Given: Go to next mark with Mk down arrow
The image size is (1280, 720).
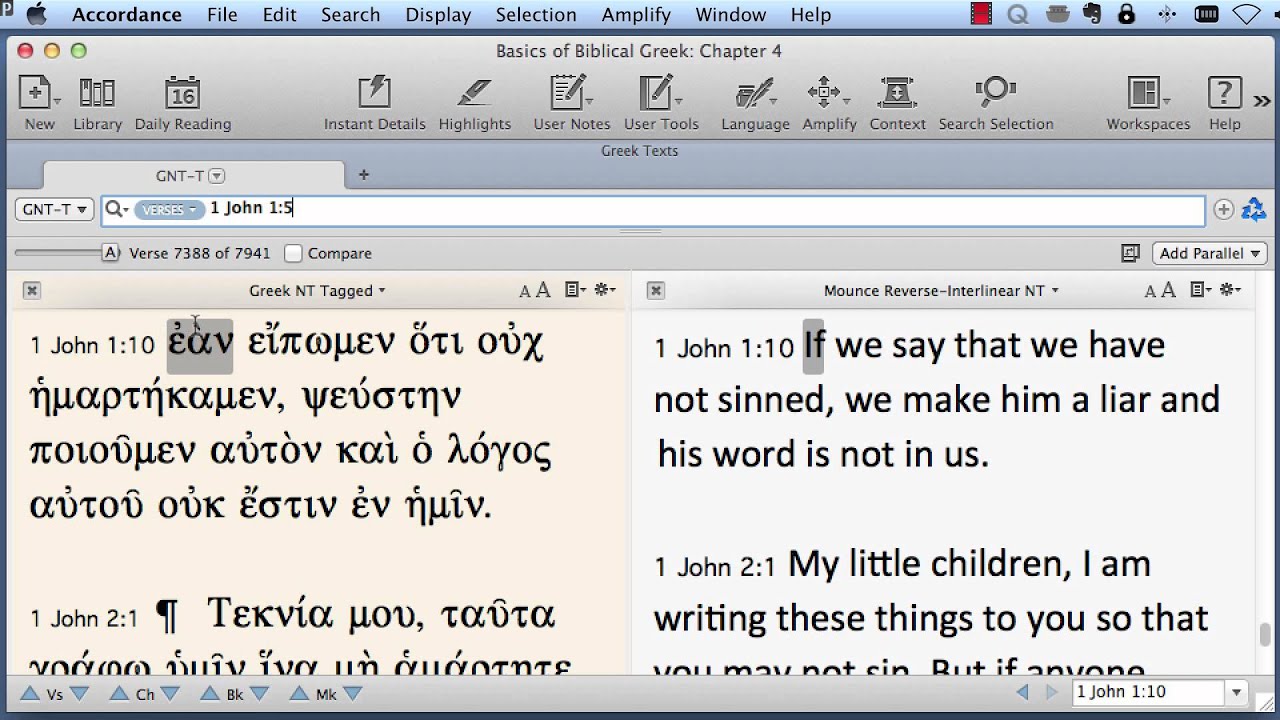Looking at the screenshot, I should [351, 694].
